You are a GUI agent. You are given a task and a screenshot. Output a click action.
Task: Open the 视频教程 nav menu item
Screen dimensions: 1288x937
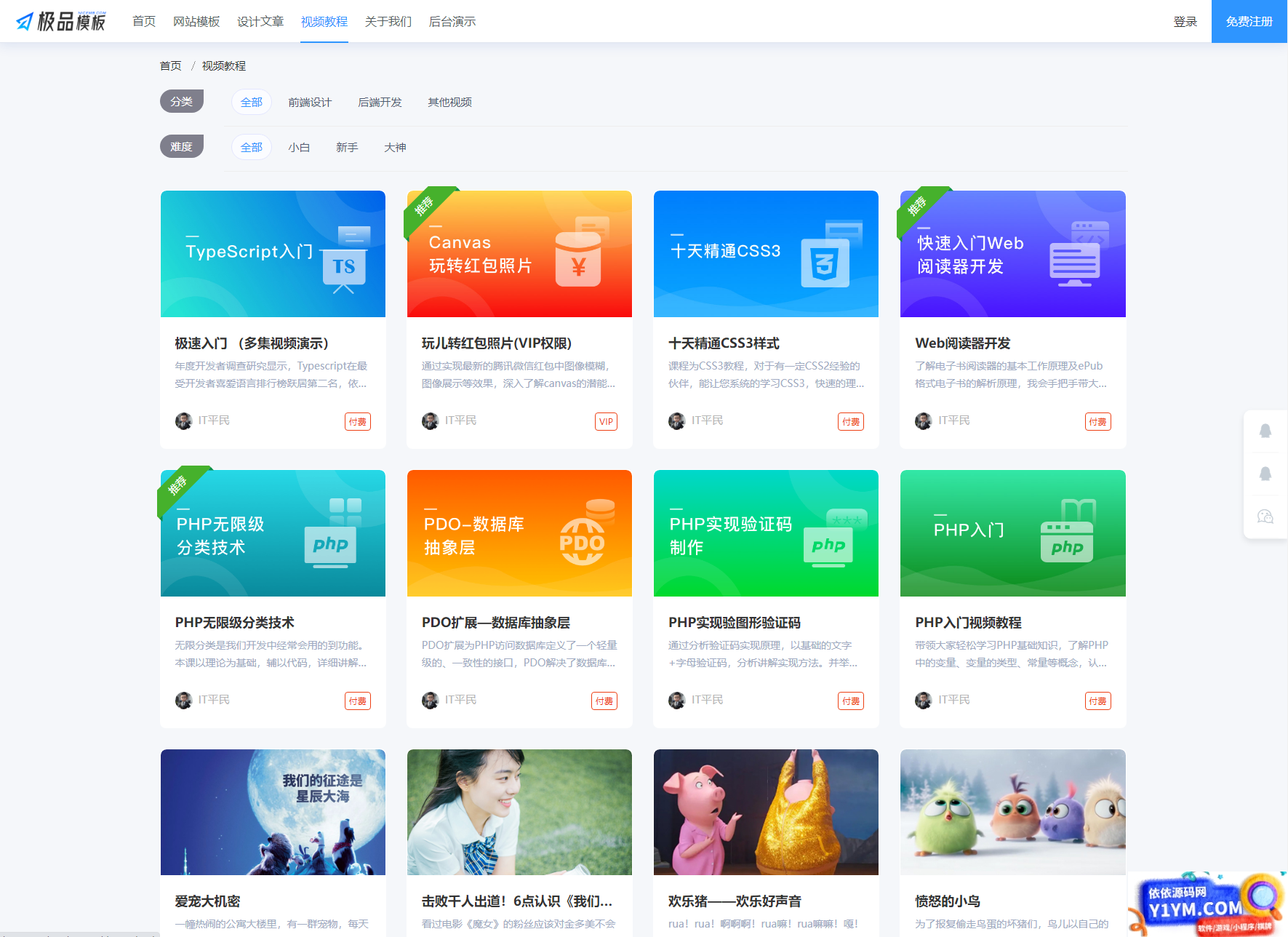pos(324,22)
